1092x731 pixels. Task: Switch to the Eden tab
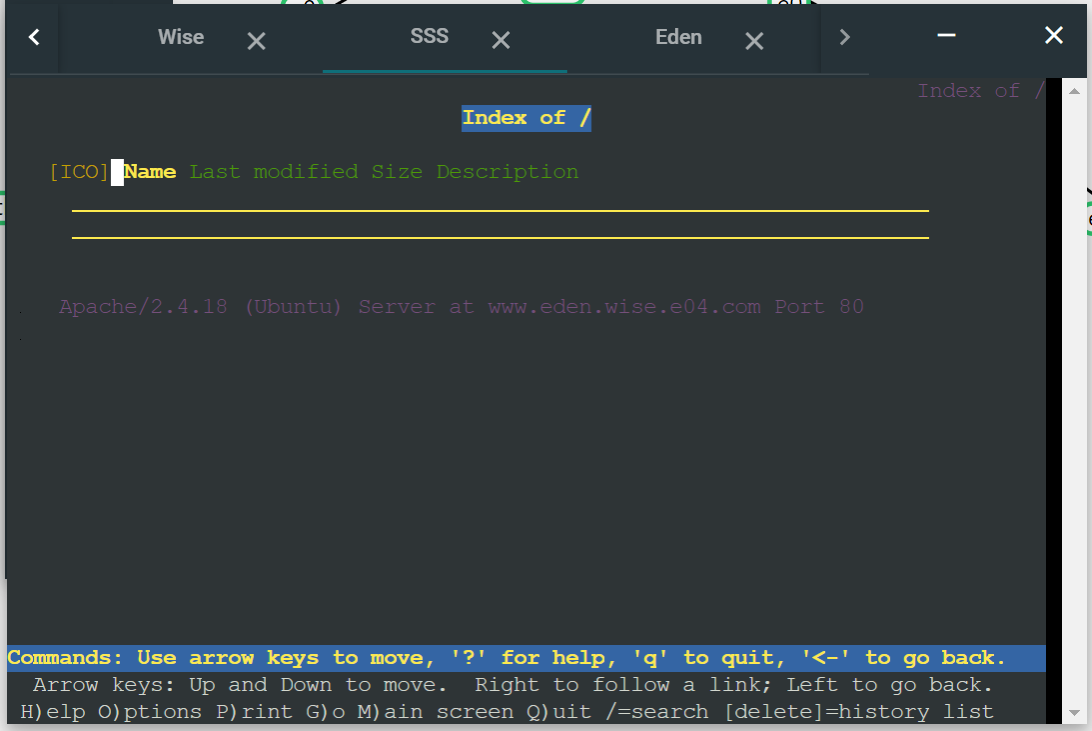pos(678,37)
